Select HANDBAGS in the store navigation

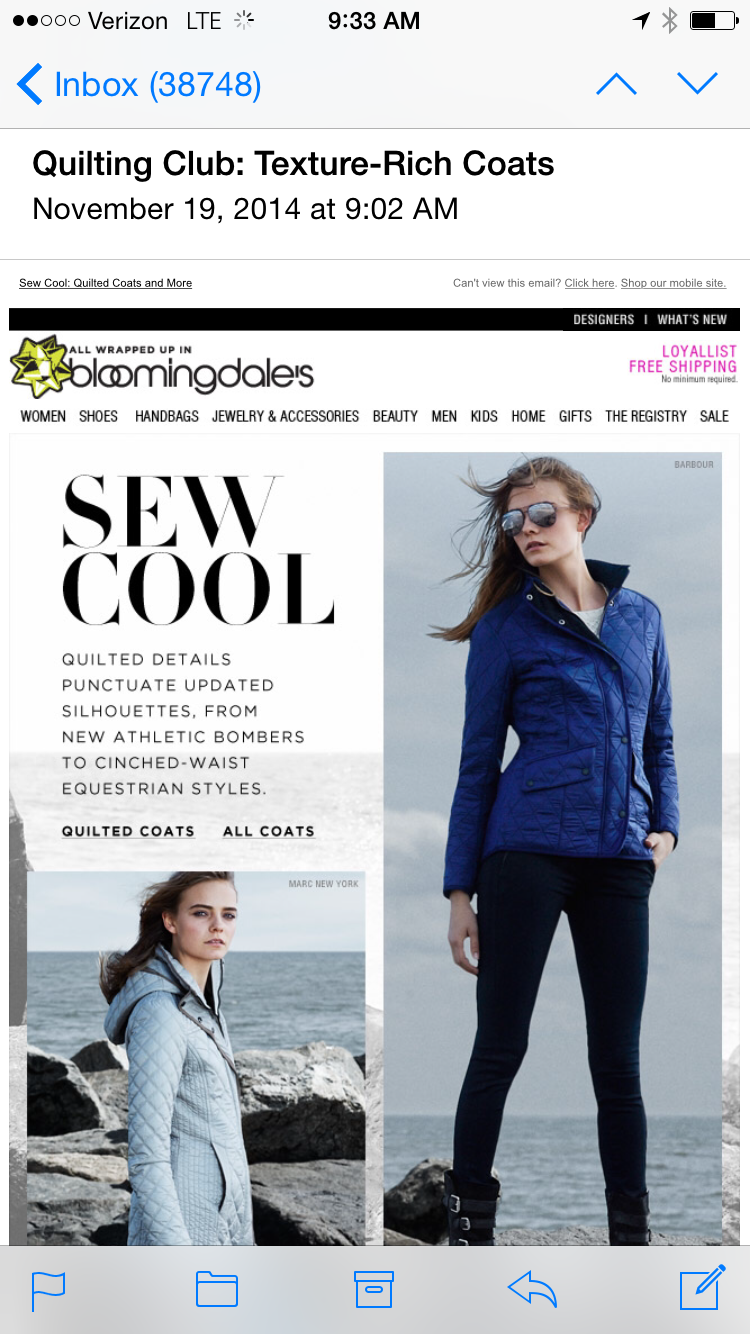pyautogui.click(x=167, y=416)
